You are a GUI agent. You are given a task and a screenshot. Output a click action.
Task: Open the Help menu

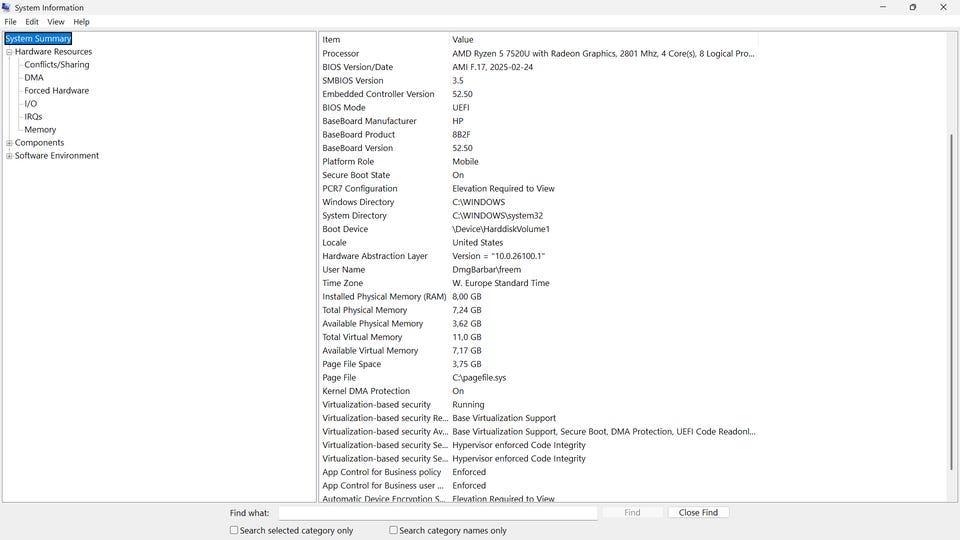(81, 21)
